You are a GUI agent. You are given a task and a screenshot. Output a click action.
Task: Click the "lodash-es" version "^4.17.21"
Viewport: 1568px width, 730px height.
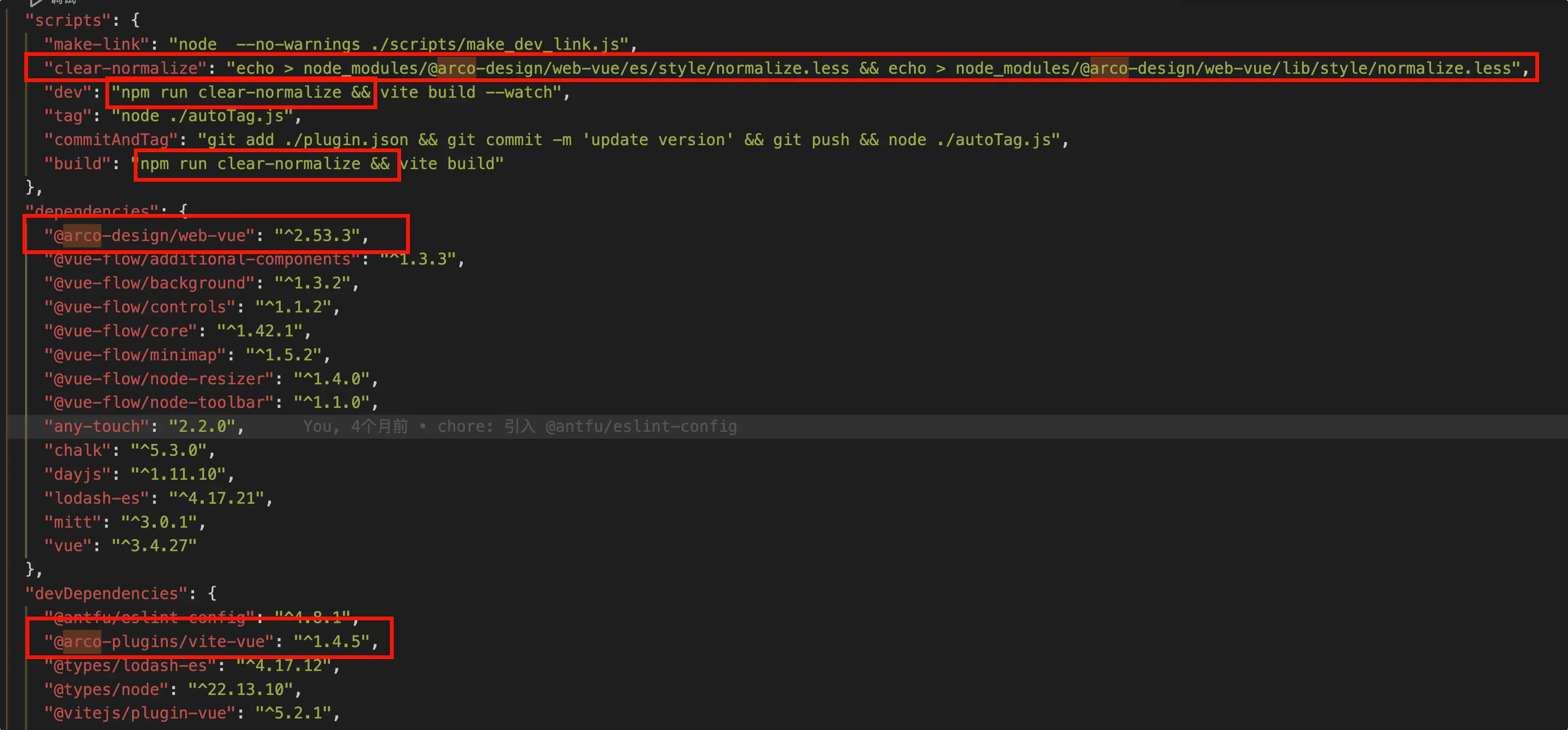(x=217, y=498)
